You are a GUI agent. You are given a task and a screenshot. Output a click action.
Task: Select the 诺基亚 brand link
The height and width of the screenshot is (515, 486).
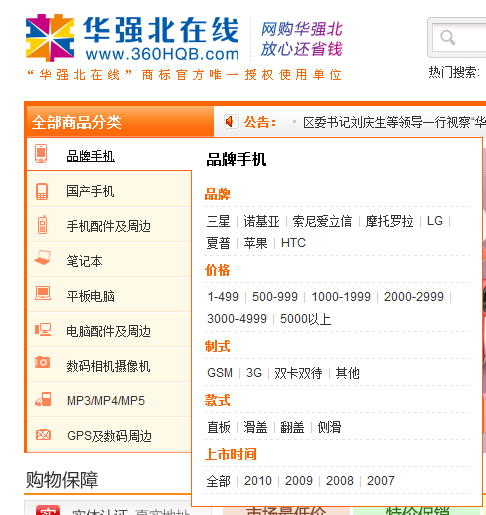[x=261, y=221]
